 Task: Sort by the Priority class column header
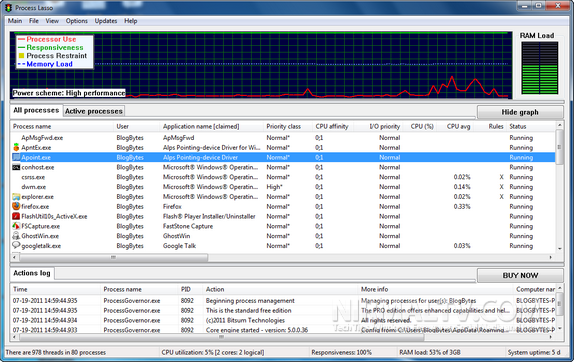coord(283,126)
